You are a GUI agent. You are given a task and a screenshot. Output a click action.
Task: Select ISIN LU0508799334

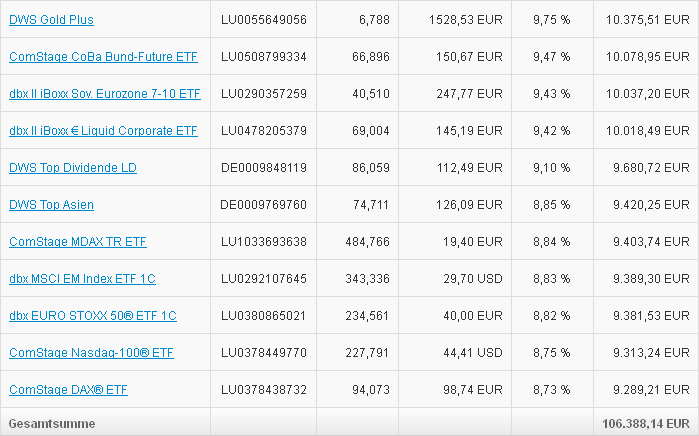(264, 57)
